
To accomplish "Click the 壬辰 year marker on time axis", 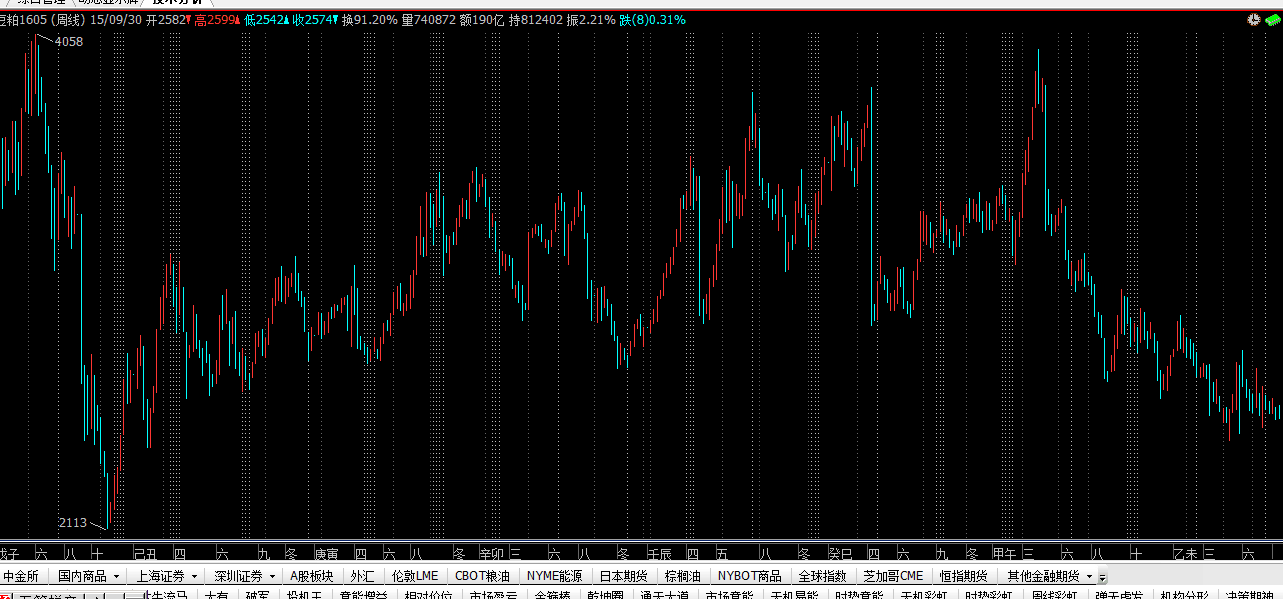I will point(659,553).
